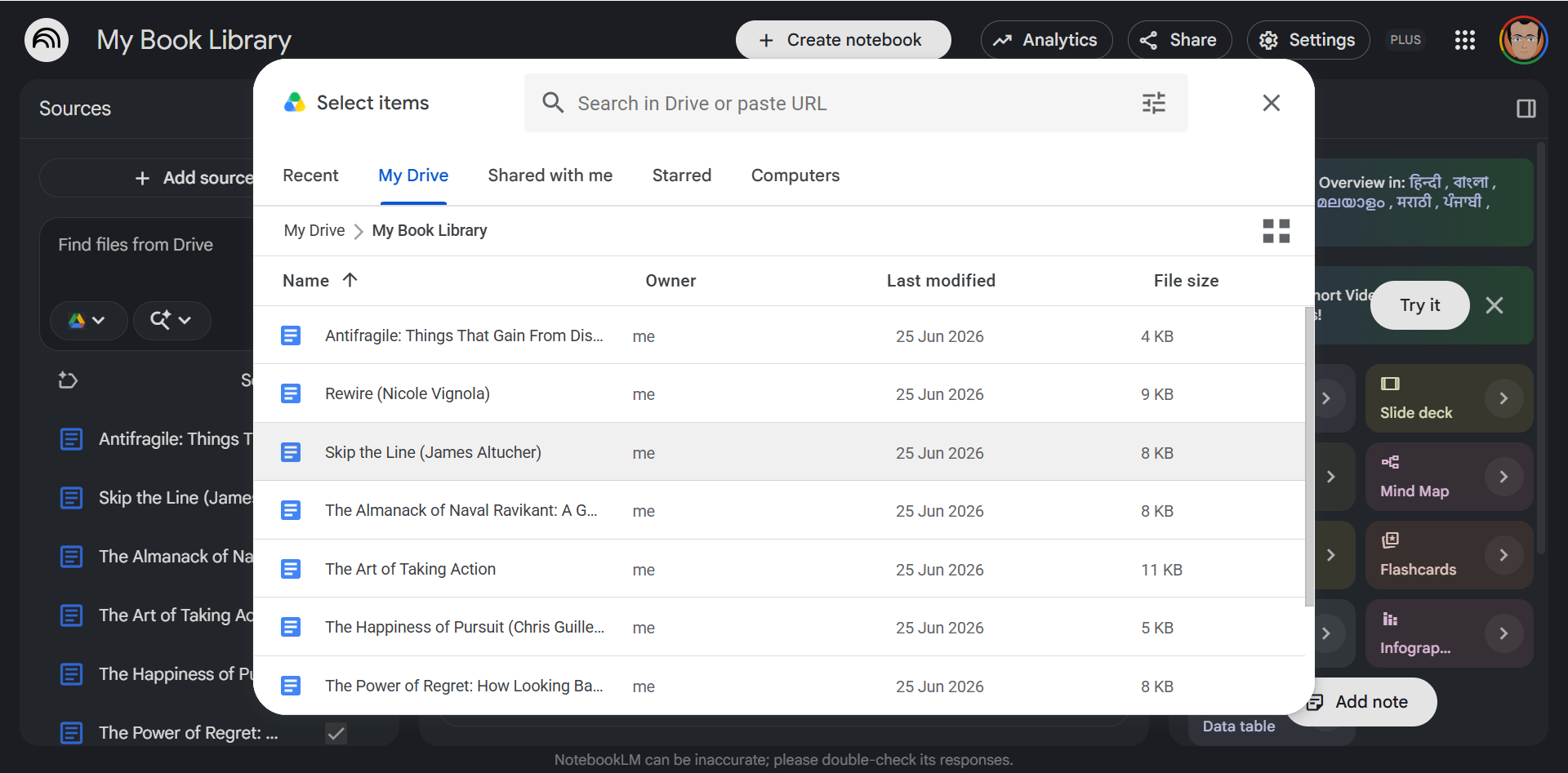Click document icon of The Art of Taking Action row
Viewport: 1568px width, 773px height.
click(291, 569)
